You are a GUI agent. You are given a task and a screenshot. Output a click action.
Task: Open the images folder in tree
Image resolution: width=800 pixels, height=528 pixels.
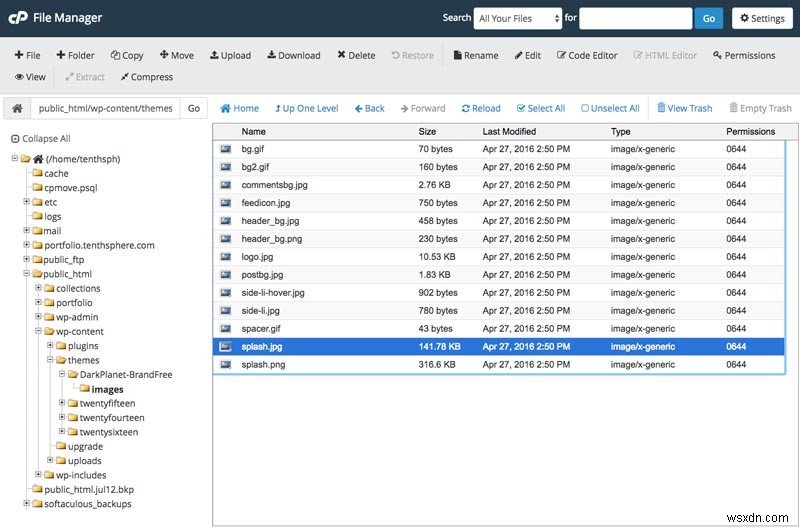[x=107, y=389]
